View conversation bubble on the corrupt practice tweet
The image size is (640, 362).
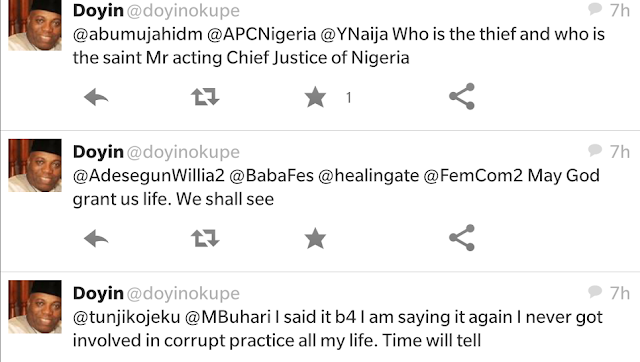pos(595,292)
